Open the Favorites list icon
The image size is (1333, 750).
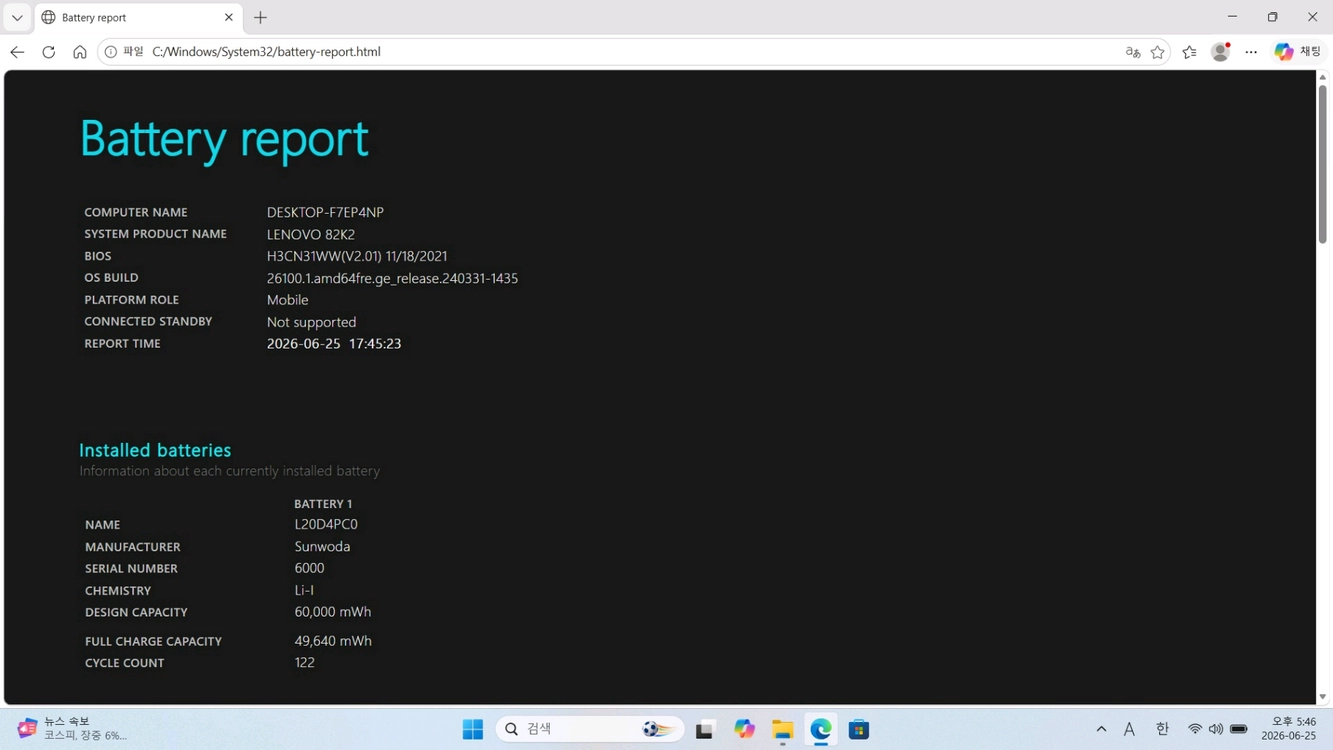coord(1189,52)
